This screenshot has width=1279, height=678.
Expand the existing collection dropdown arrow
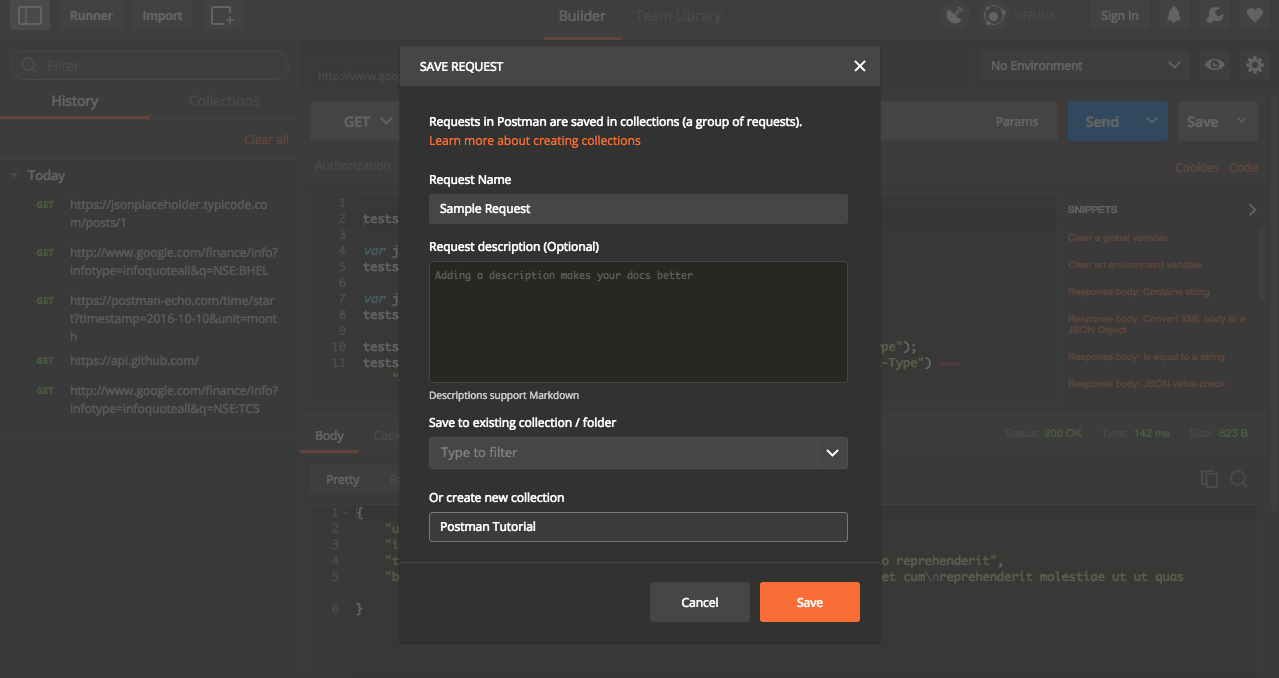click(832, 453)
